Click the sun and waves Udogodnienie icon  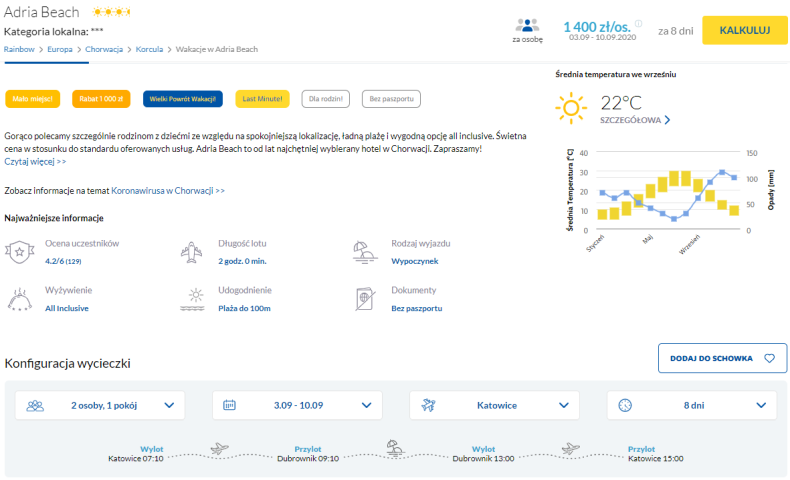[192, 300]
